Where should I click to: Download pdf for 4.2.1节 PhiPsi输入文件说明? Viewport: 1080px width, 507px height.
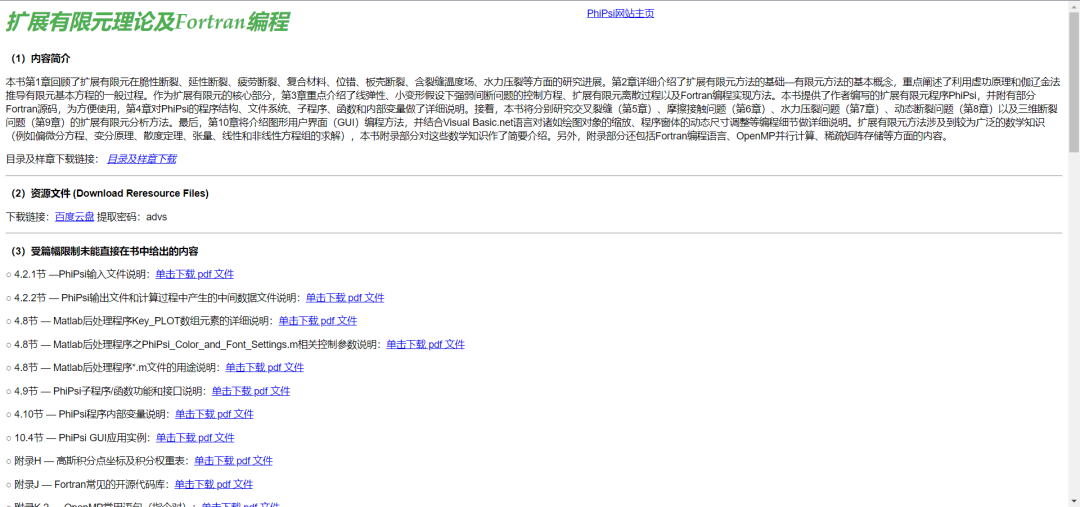click(195, 274)
